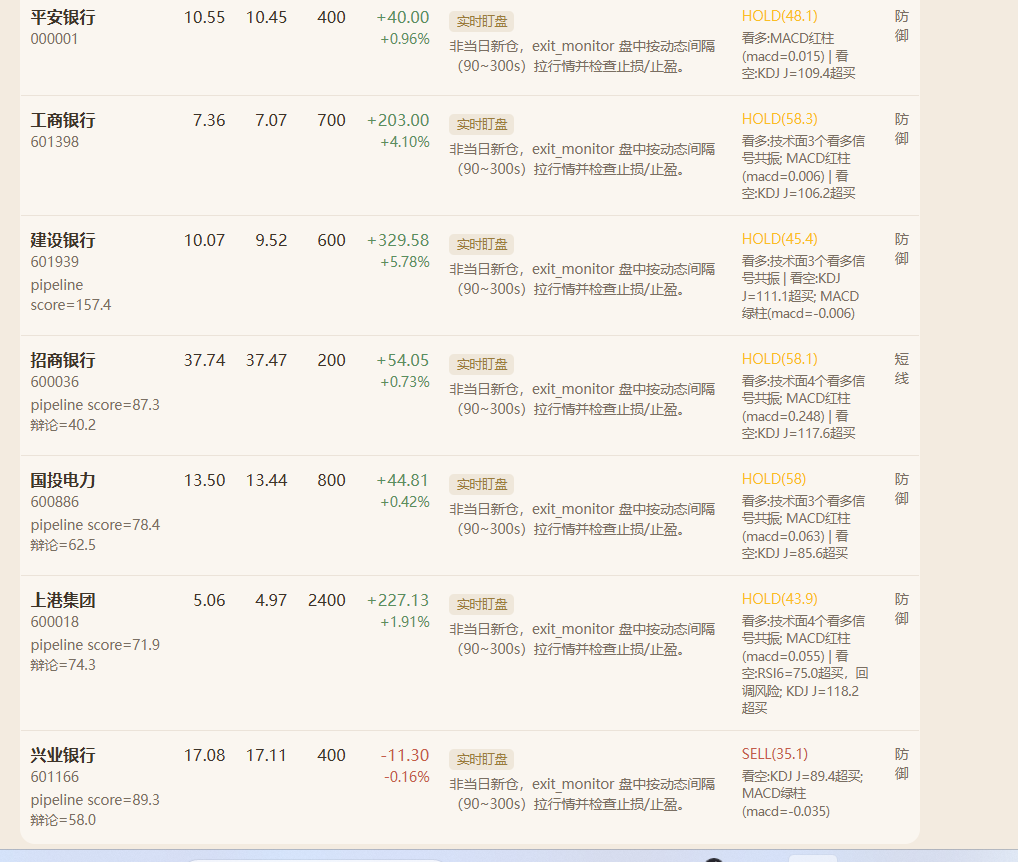Click quantity 700 in 工商银行 row
Screen dimensions: 1018x862
(x=331, y=121)
